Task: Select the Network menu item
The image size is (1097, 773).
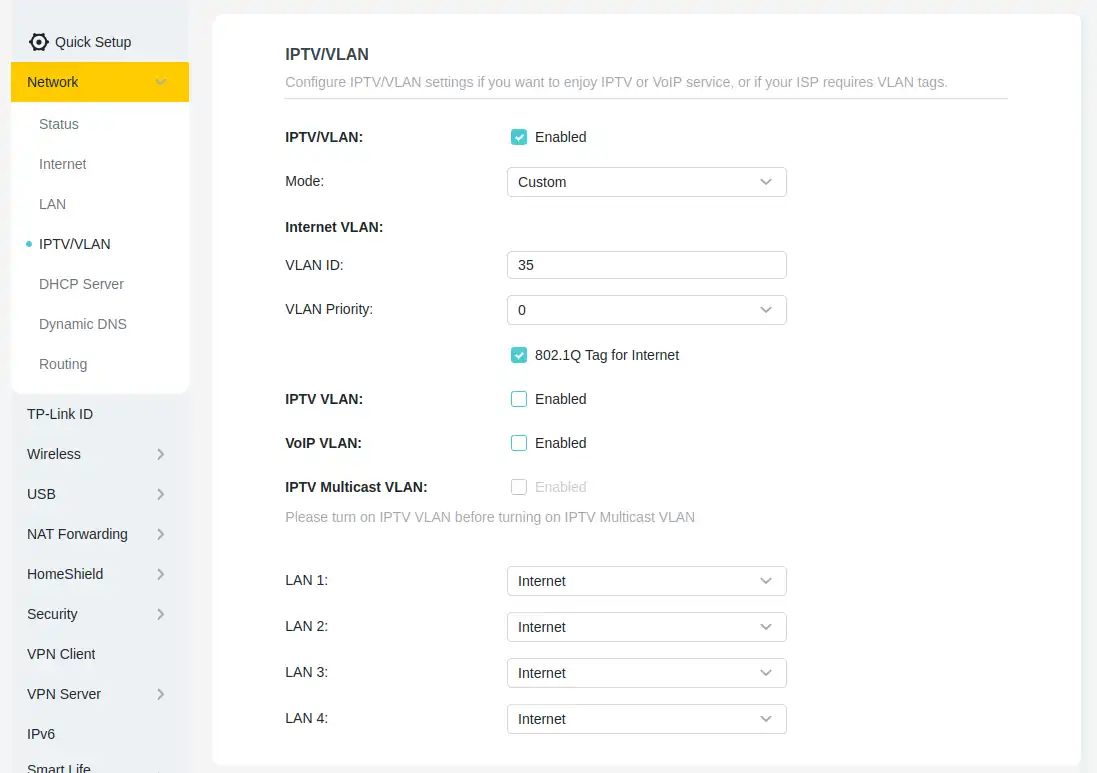Action: pos(99,82)
